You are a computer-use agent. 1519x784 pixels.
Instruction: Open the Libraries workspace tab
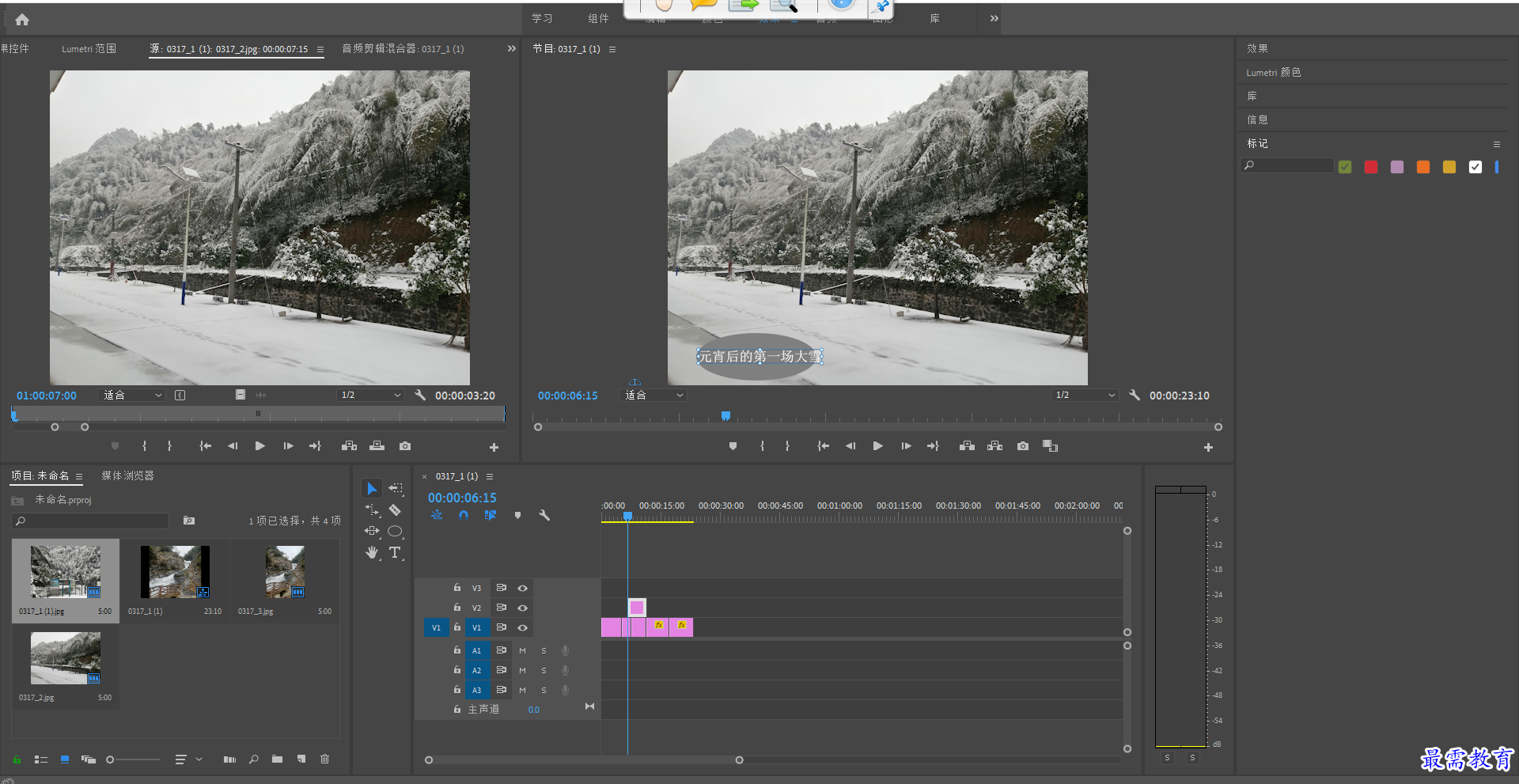[934, 18]
